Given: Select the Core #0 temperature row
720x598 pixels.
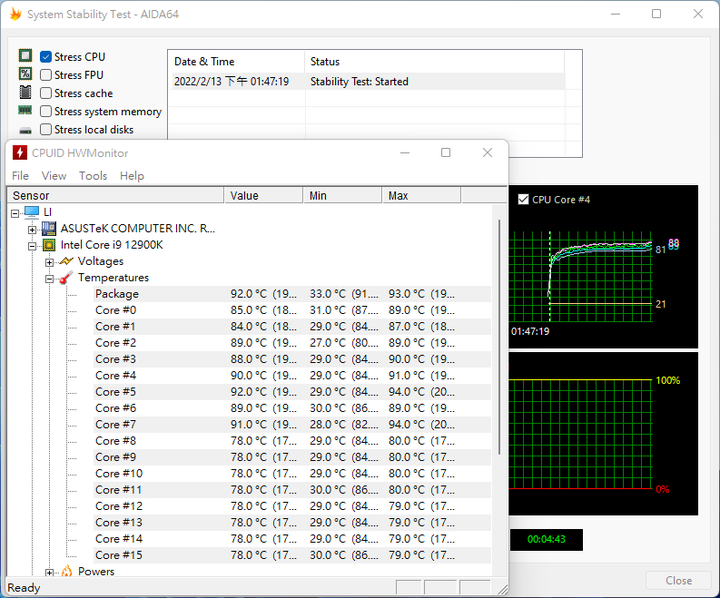Looking at the screenshot, I should pos(292,310).
